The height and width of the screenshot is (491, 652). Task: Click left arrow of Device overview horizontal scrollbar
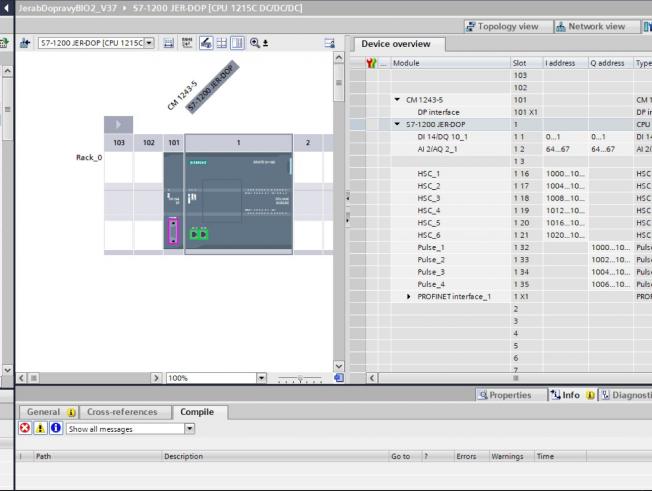pos(372,378)
